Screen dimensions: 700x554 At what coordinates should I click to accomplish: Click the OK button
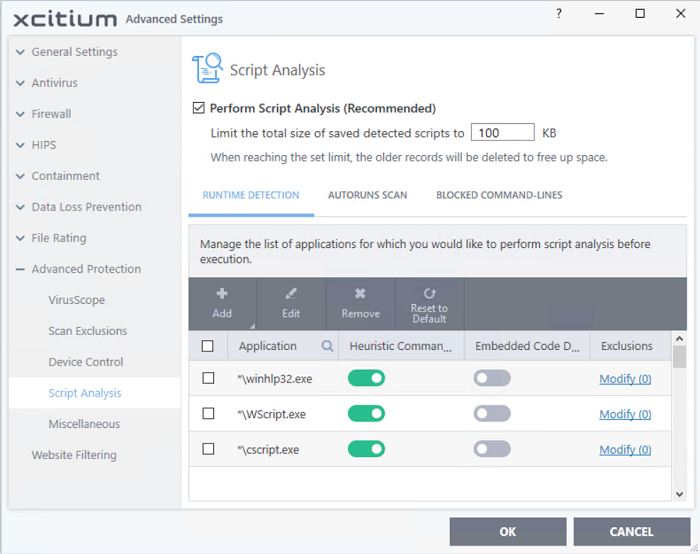508,532
